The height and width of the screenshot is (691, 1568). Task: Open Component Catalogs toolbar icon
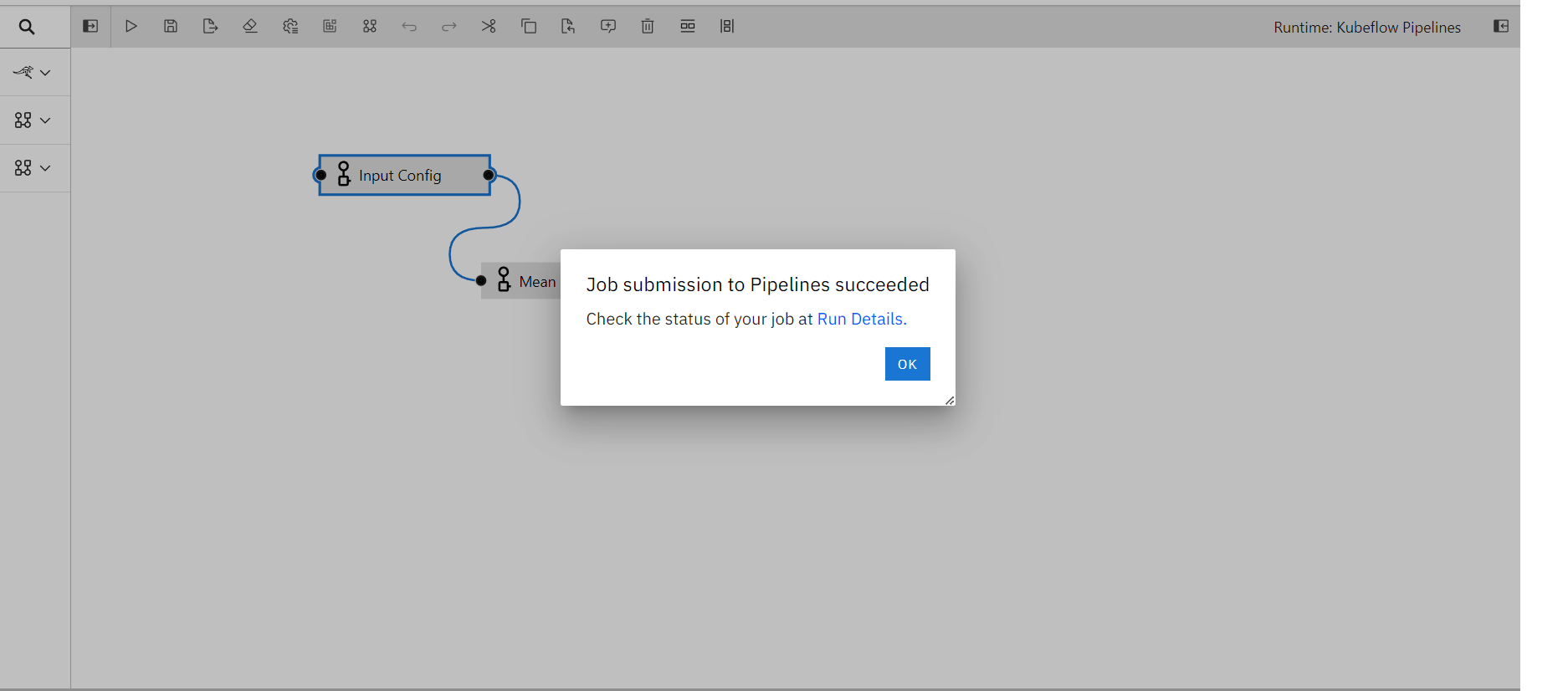370,26
